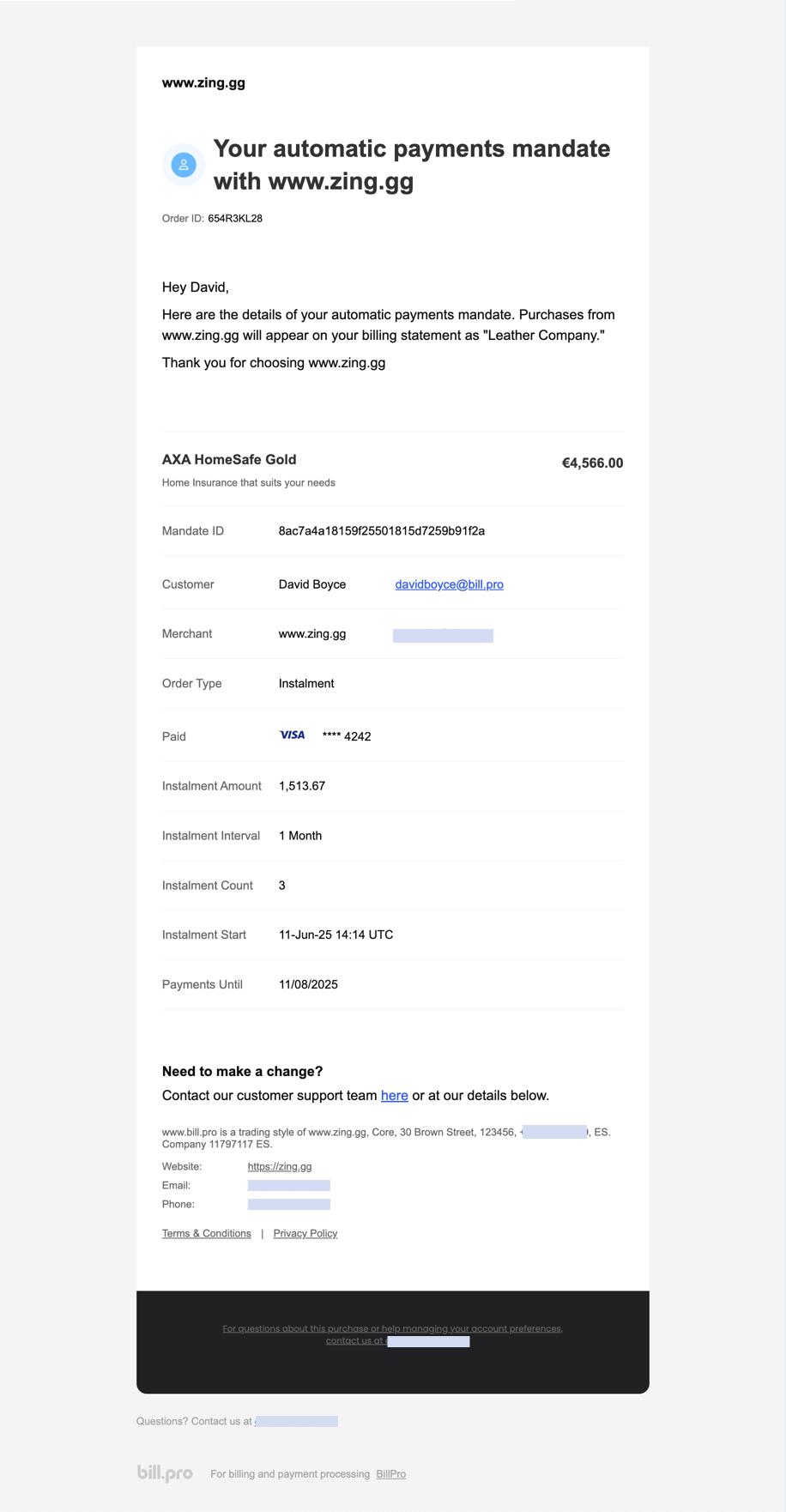Click the redacted Email value
This screenshot has width=786, height=1512.
coord(289,1186)
